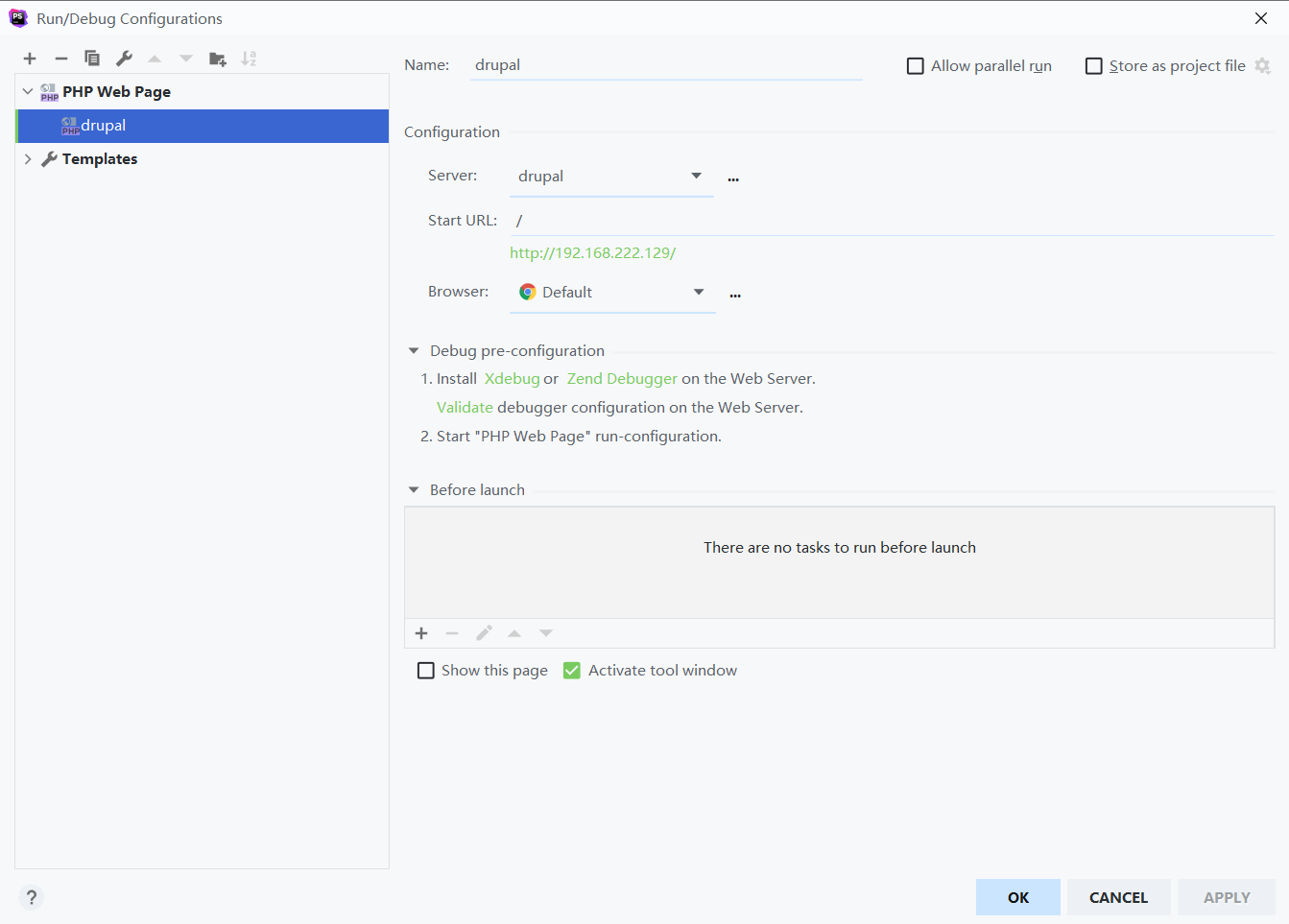Enable Store as project file checkbox
This screenshot has width=1289, height=924.
pos(1094,66)
